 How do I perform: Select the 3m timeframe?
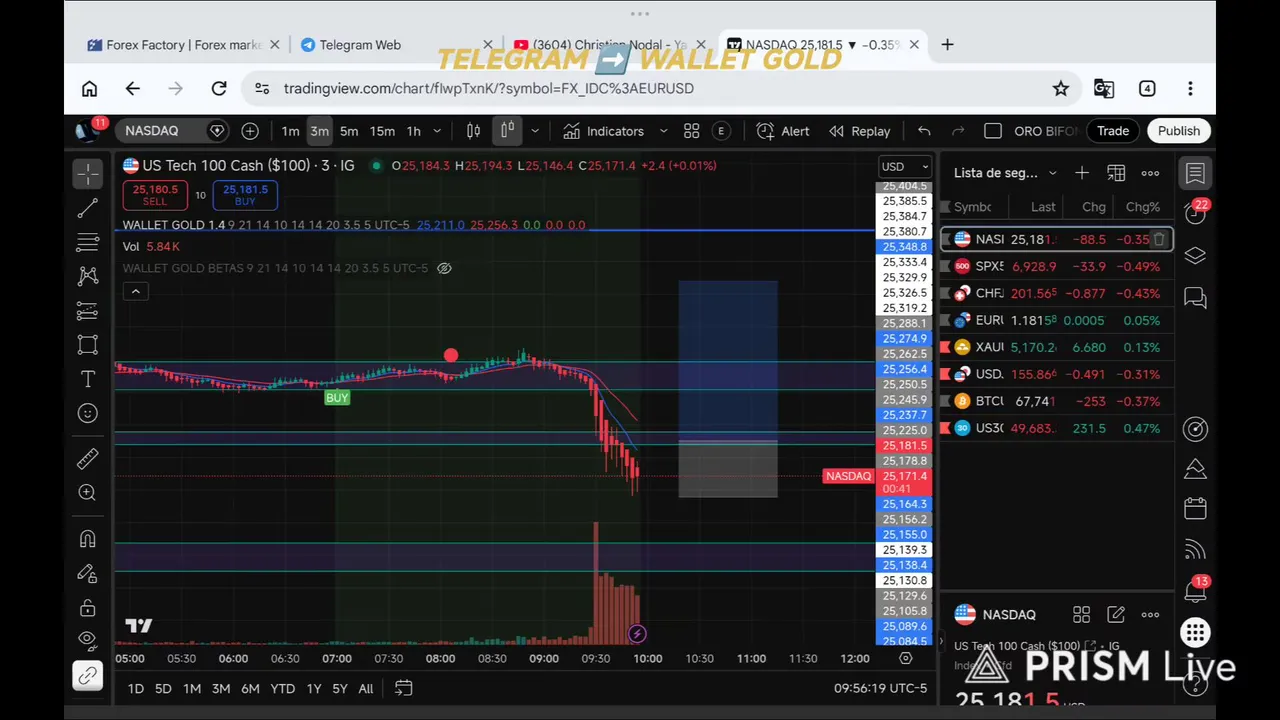[x=319, y=131]
